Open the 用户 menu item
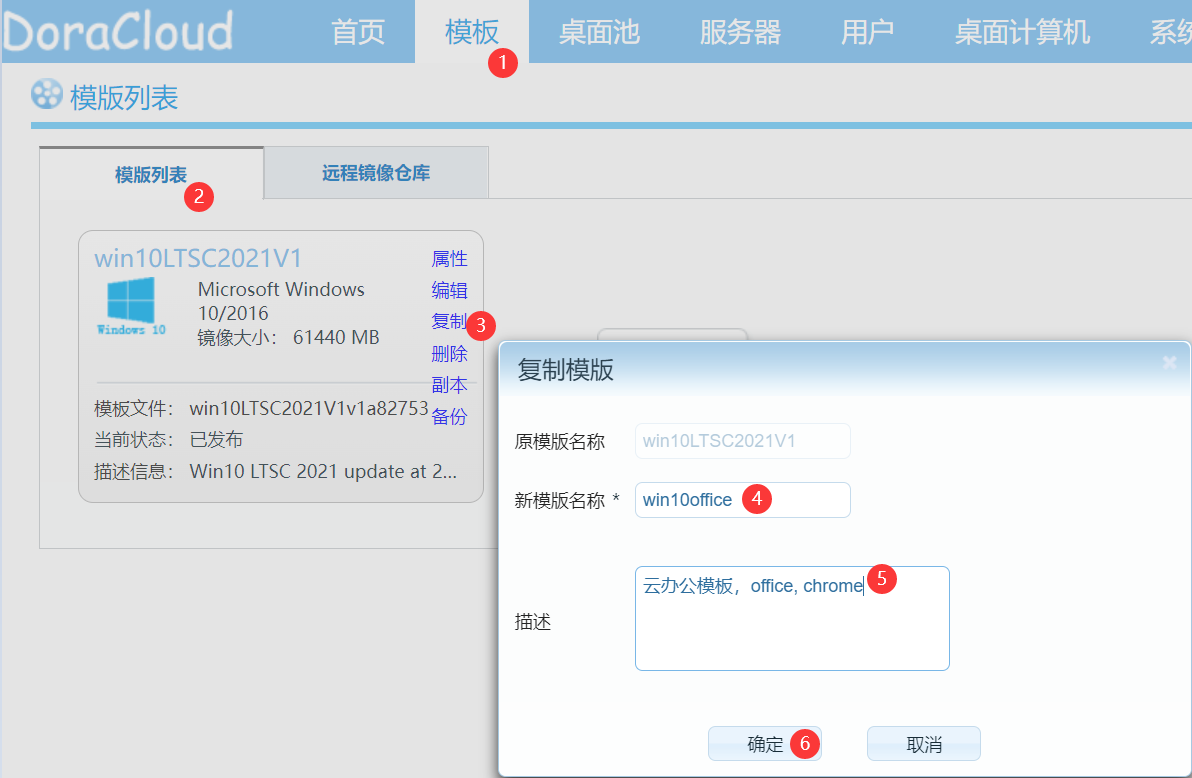1192x778 pixels. click(867, 32)
